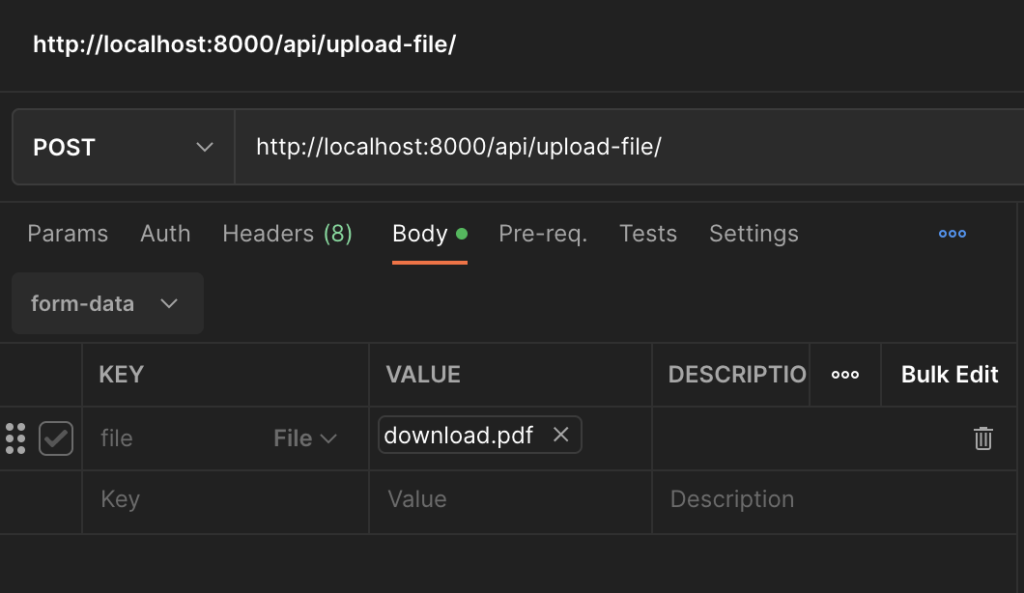Click the empty Key field in new row
The height and width of the screenshot is (593, 1024).
[225, 500]
